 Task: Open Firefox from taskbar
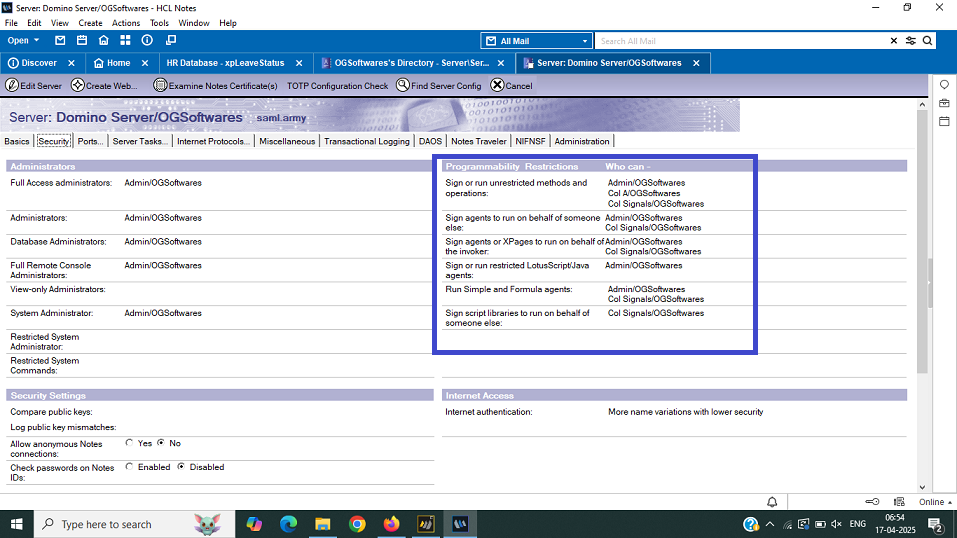click(391, 524)
